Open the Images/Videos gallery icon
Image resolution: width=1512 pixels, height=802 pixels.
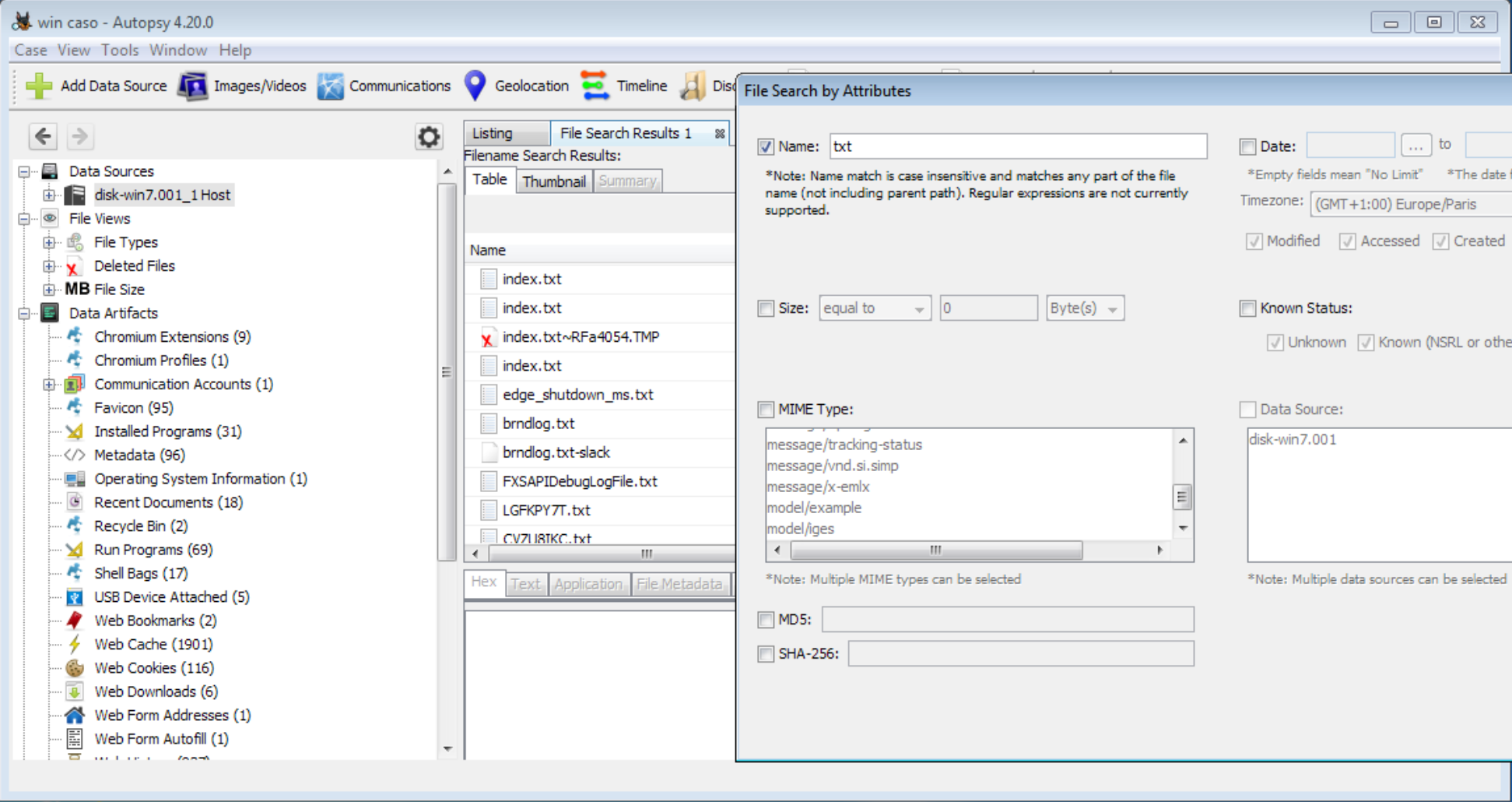pos(192,86)
